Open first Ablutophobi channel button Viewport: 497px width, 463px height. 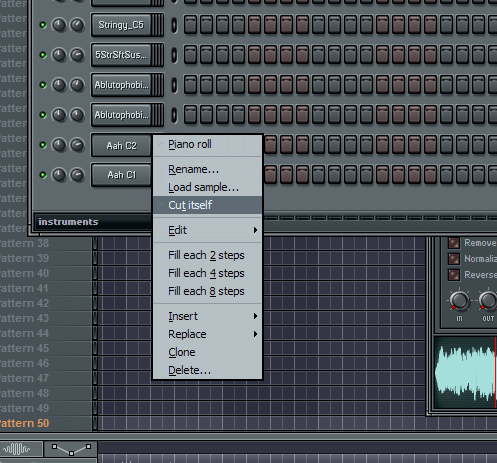coord(121,85)
